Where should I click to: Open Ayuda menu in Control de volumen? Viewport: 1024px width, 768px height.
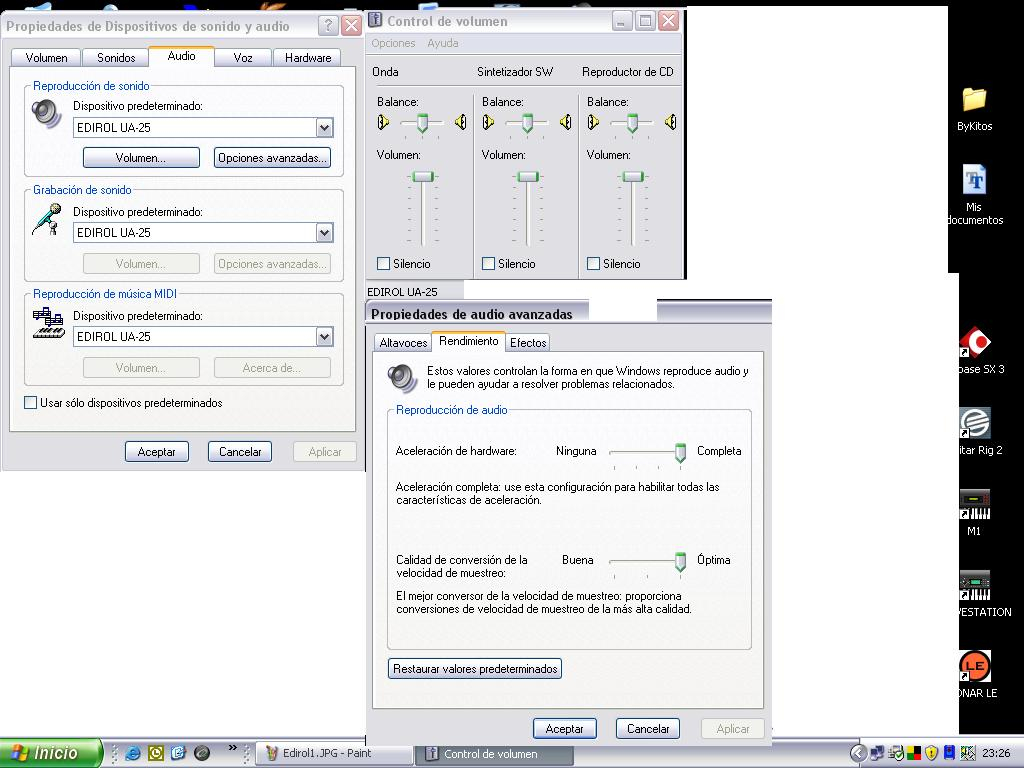(x=443, y=43)
